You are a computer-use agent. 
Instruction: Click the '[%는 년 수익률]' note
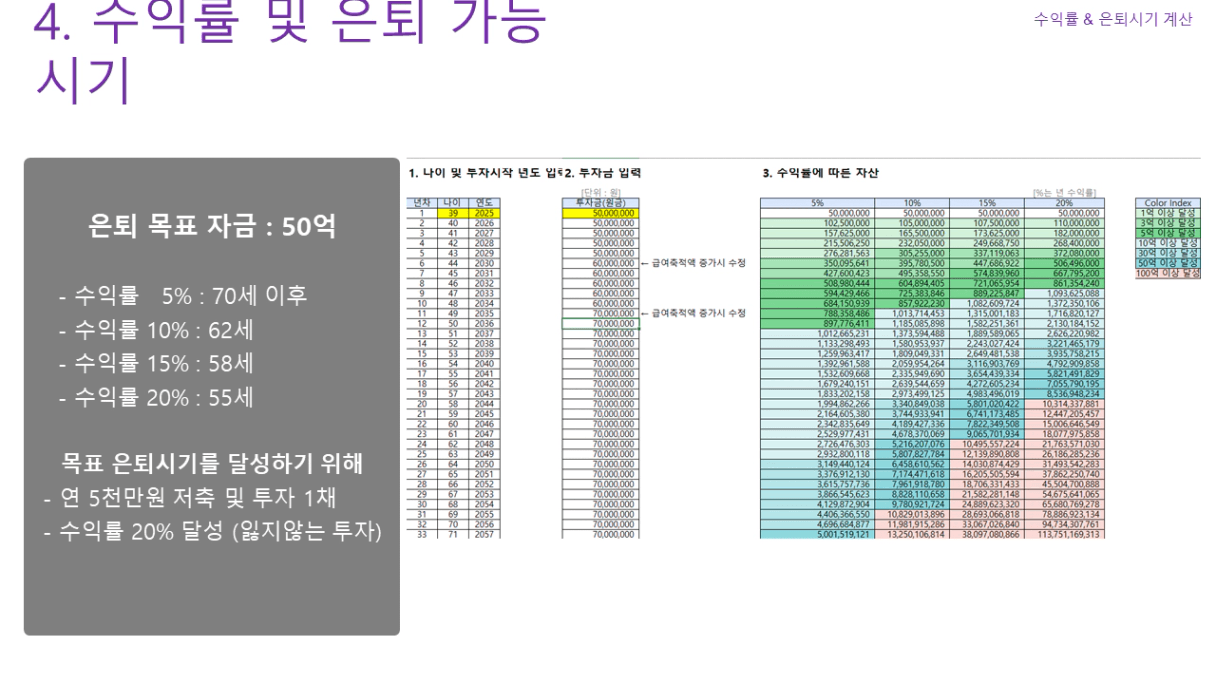[1064, 193]
